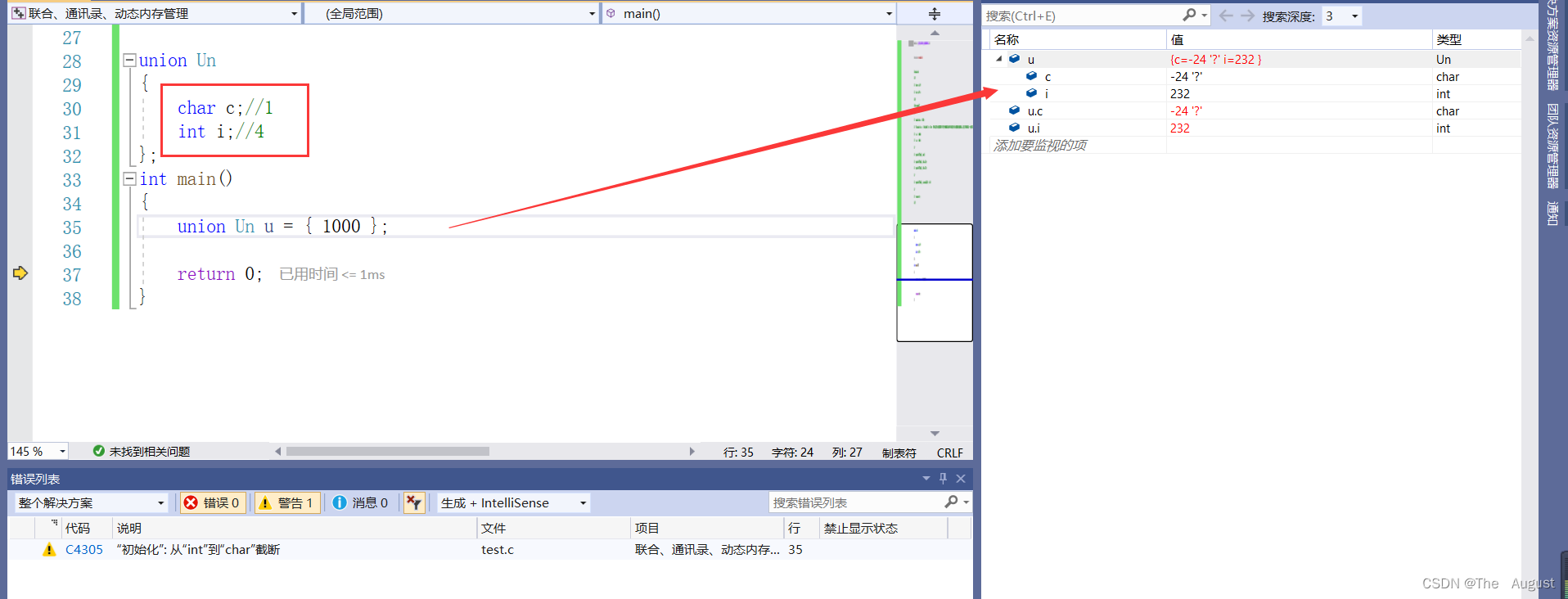Viewport: 1568px width, 599px height.
Task: Sort the error list by 文件 column
Action: point(553,528)
